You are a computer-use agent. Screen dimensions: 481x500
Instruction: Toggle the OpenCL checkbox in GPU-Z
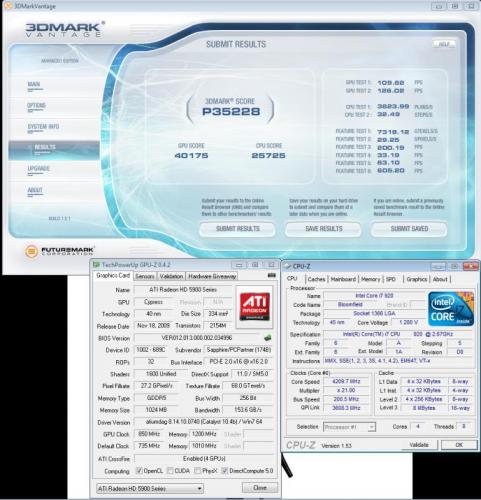click(139, 471)
